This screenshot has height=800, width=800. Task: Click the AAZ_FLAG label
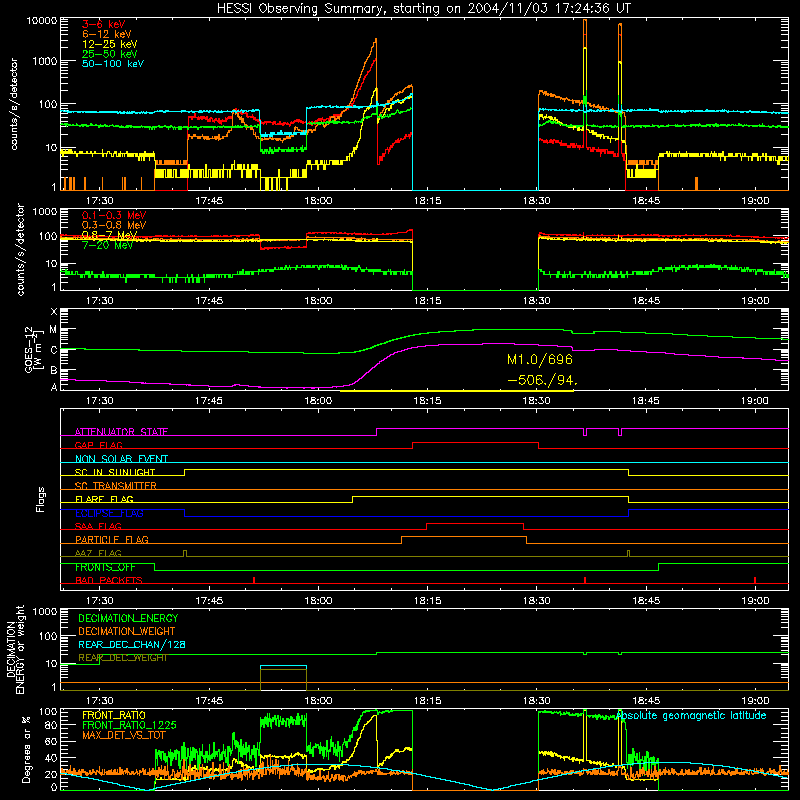coord(98,553)
